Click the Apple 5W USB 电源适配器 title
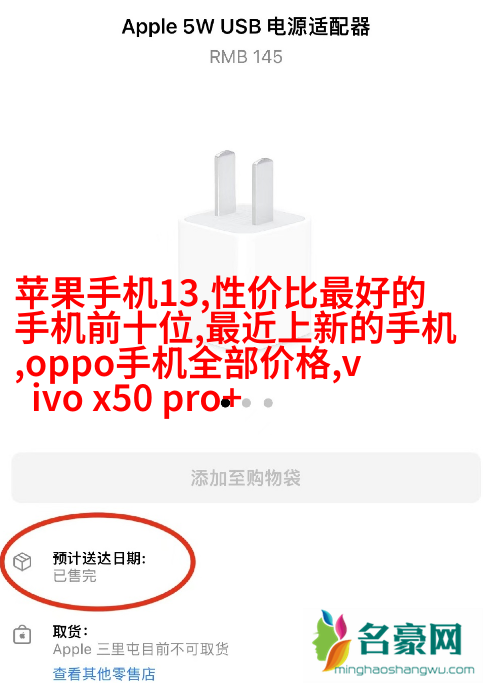The width and height of the screenshot is (483, 683). click(x=246, y=27)
